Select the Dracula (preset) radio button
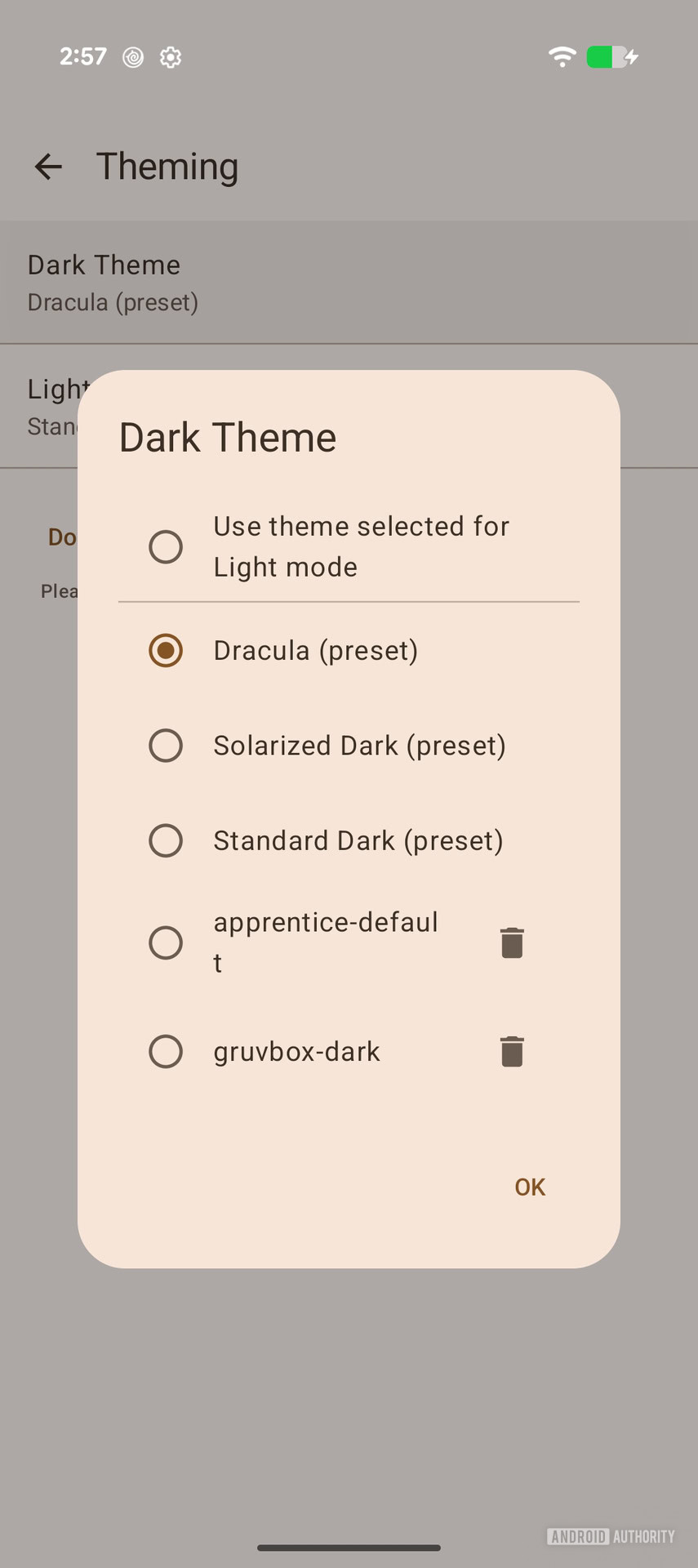698x1568 pixels. tap(166, 651)
